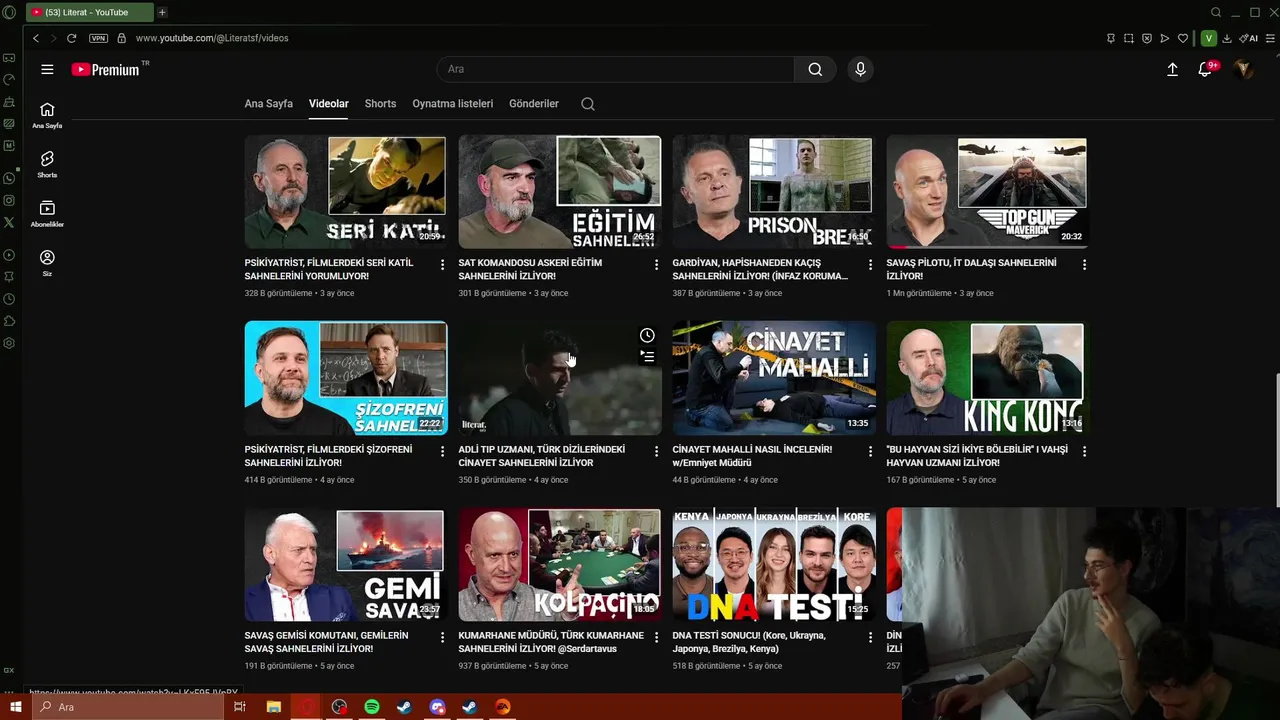Open options for SAVAŞ GEMİSİ KOMUTANI video

[x=442, y=637]
